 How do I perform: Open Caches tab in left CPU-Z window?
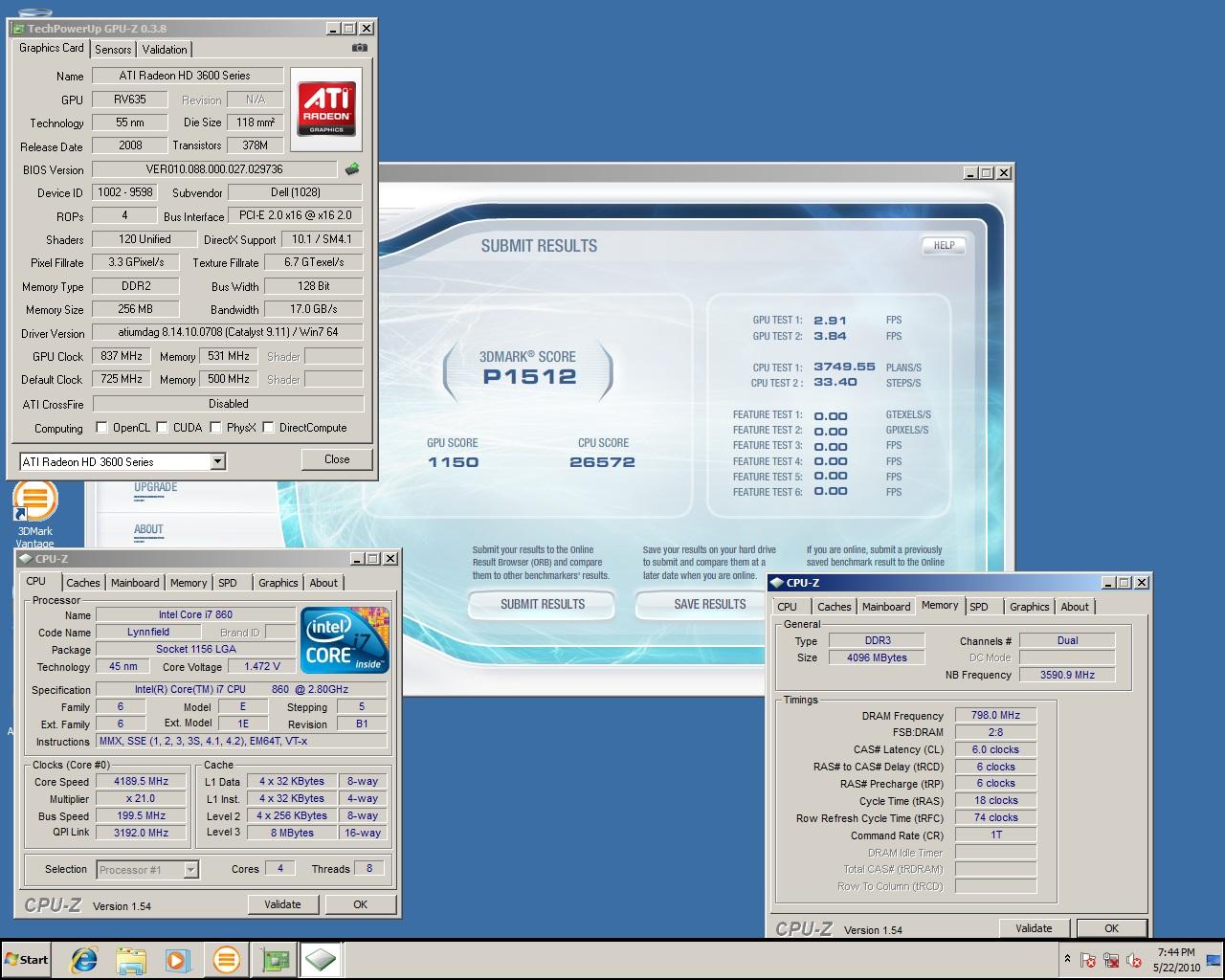[83, 583]
